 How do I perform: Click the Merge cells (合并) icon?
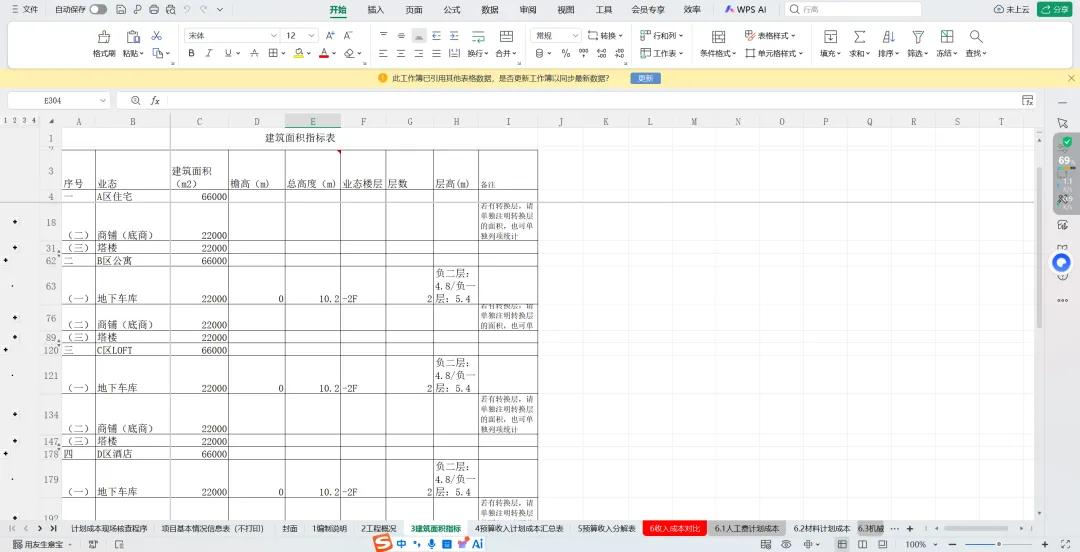coord(506,37)
